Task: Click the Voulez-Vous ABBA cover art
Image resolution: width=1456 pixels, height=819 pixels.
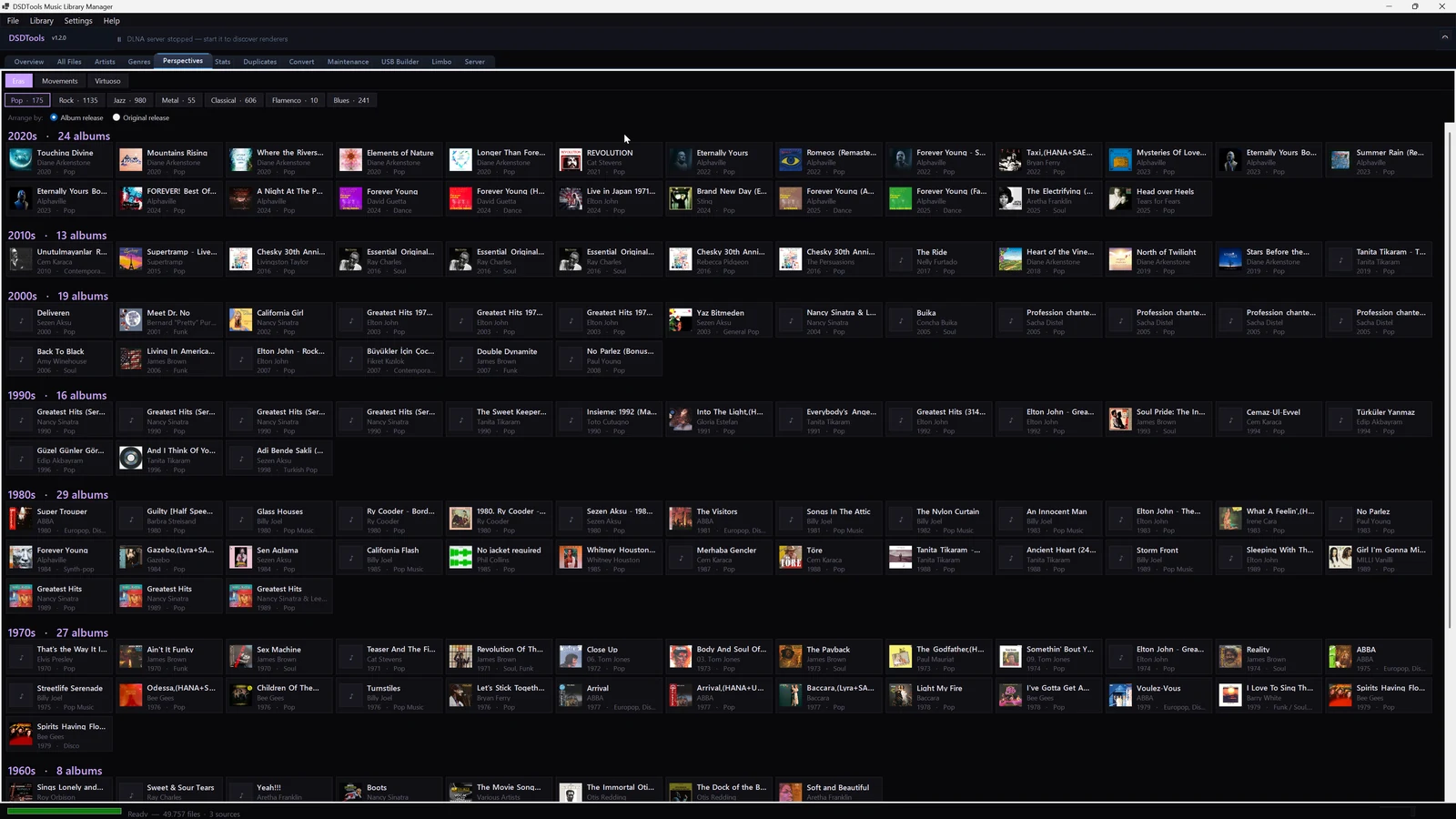Action: point(1120,695)
